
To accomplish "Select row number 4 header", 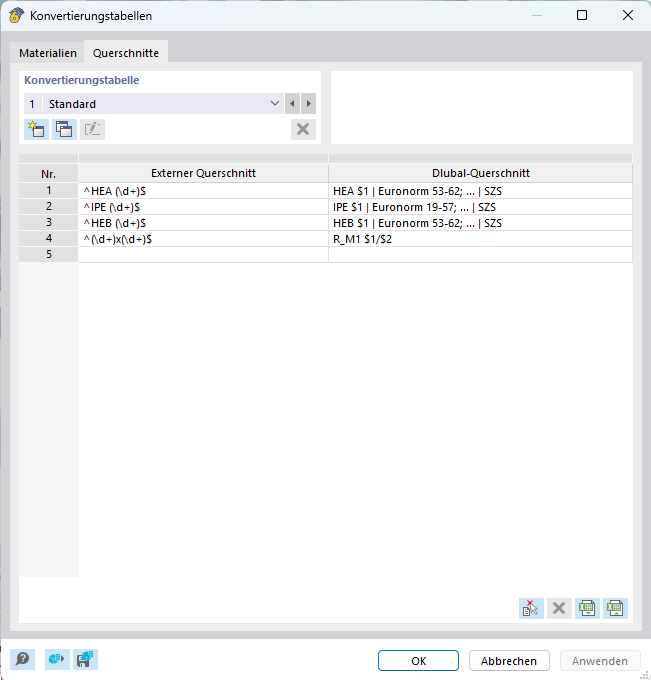I will click(x=49, y=239).
